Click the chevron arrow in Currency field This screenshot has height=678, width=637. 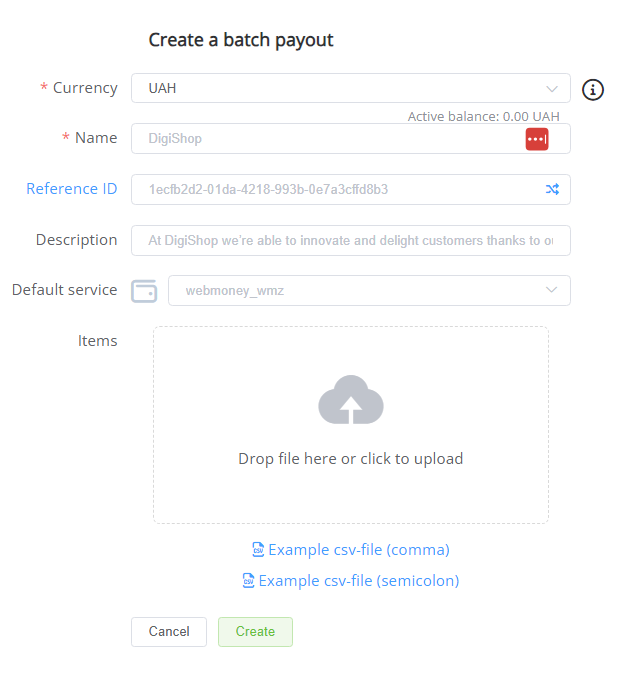pyautogui.click(x=552, y=88)
